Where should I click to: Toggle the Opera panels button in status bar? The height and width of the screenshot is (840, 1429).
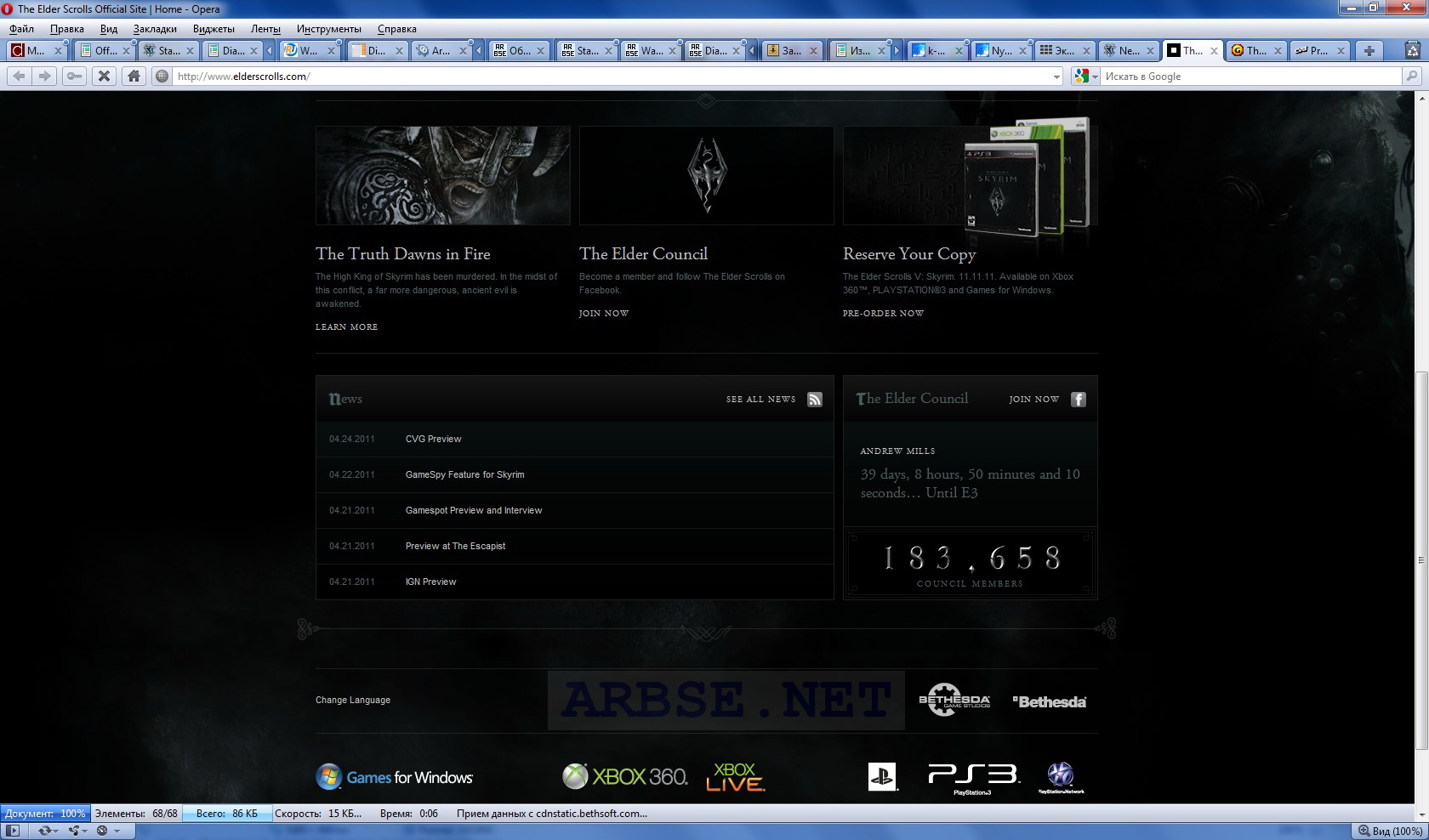tap(13, 831)
